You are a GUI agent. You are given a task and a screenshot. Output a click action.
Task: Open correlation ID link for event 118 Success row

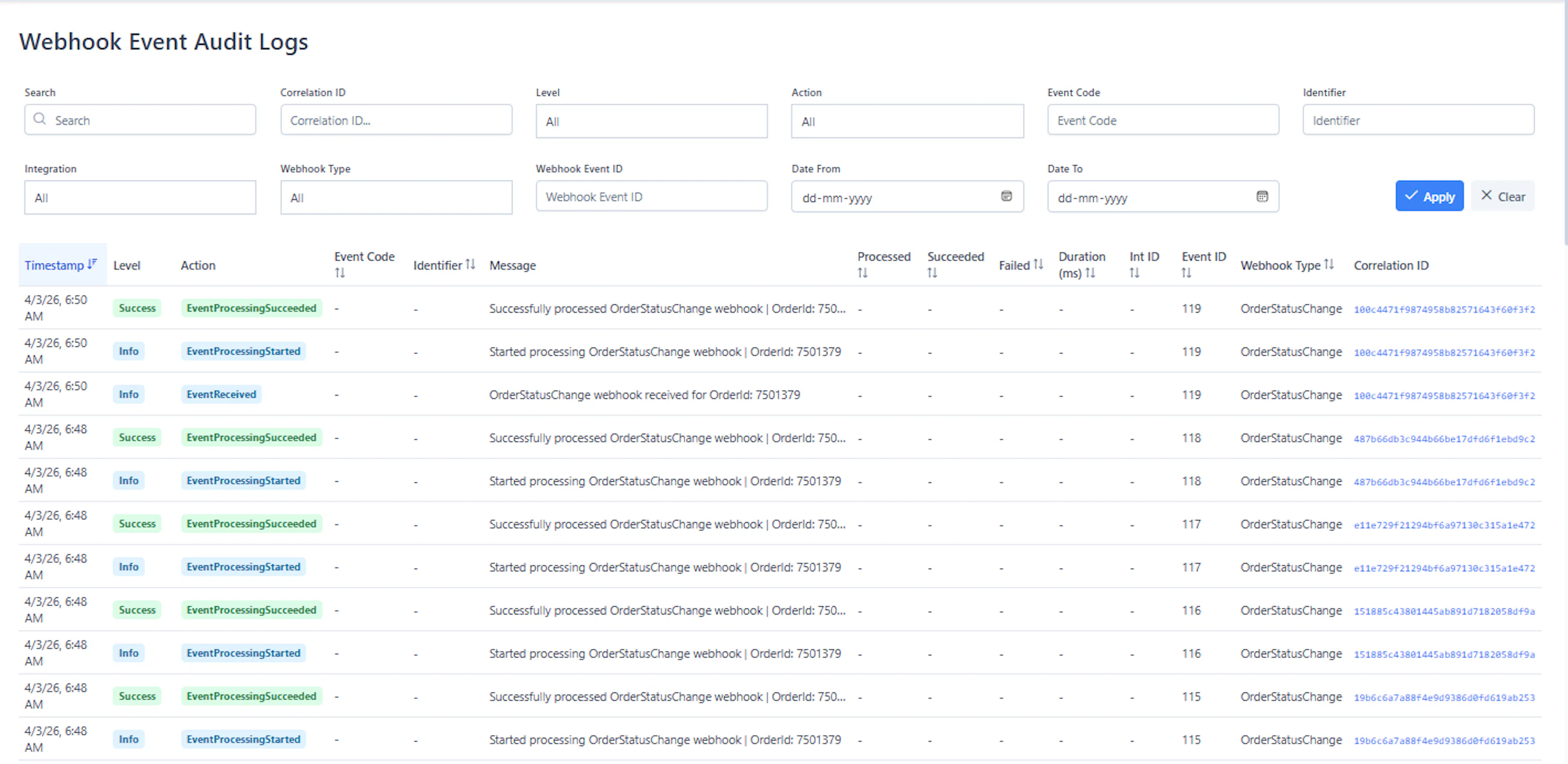click(1444, 439)
